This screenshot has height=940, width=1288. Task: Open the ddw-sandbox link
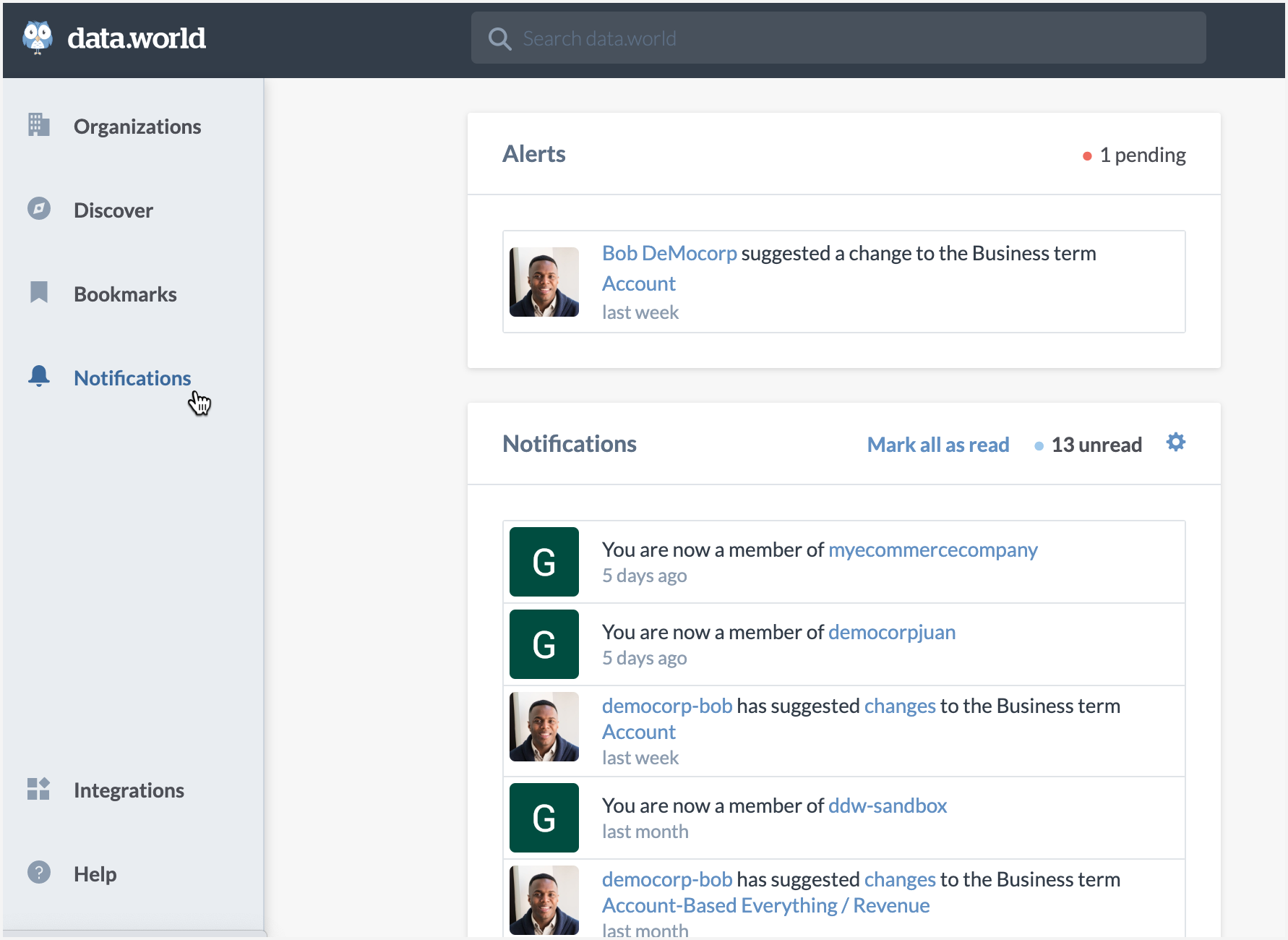pyautogui.click(x=888, y=806)
